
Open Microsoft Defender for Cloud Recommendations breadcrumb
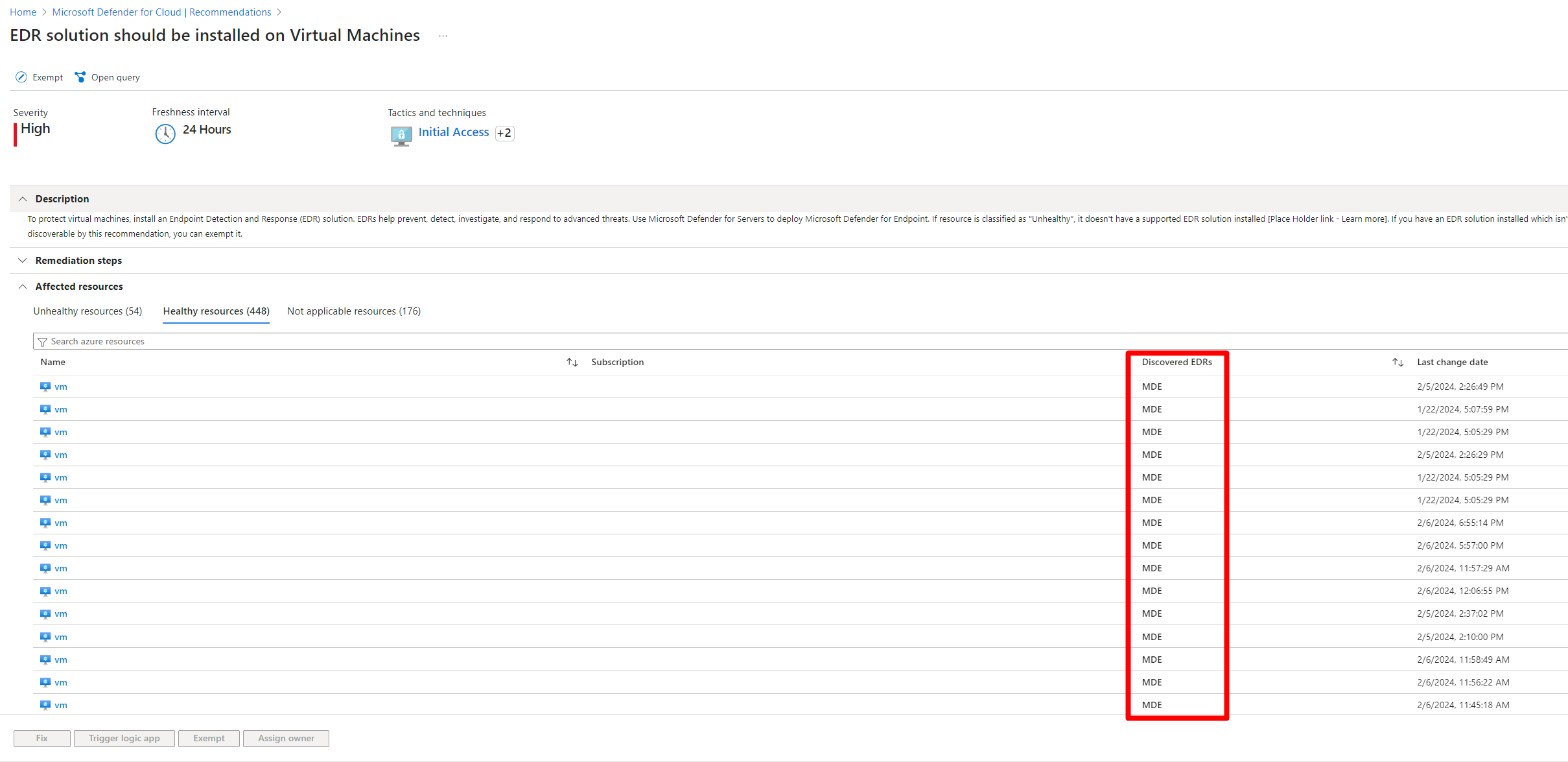[161, 12]
